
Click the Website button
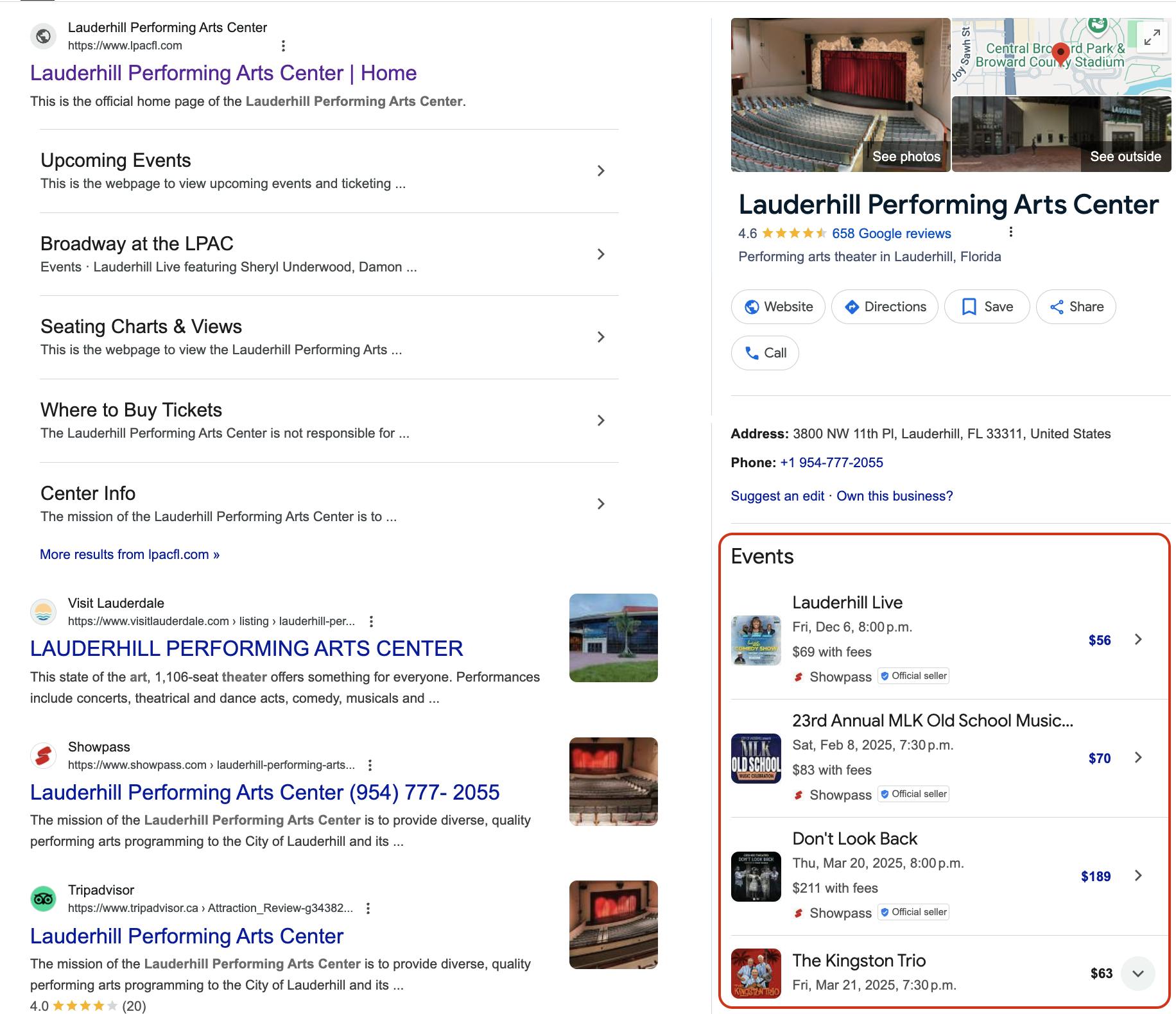(778, 307)
